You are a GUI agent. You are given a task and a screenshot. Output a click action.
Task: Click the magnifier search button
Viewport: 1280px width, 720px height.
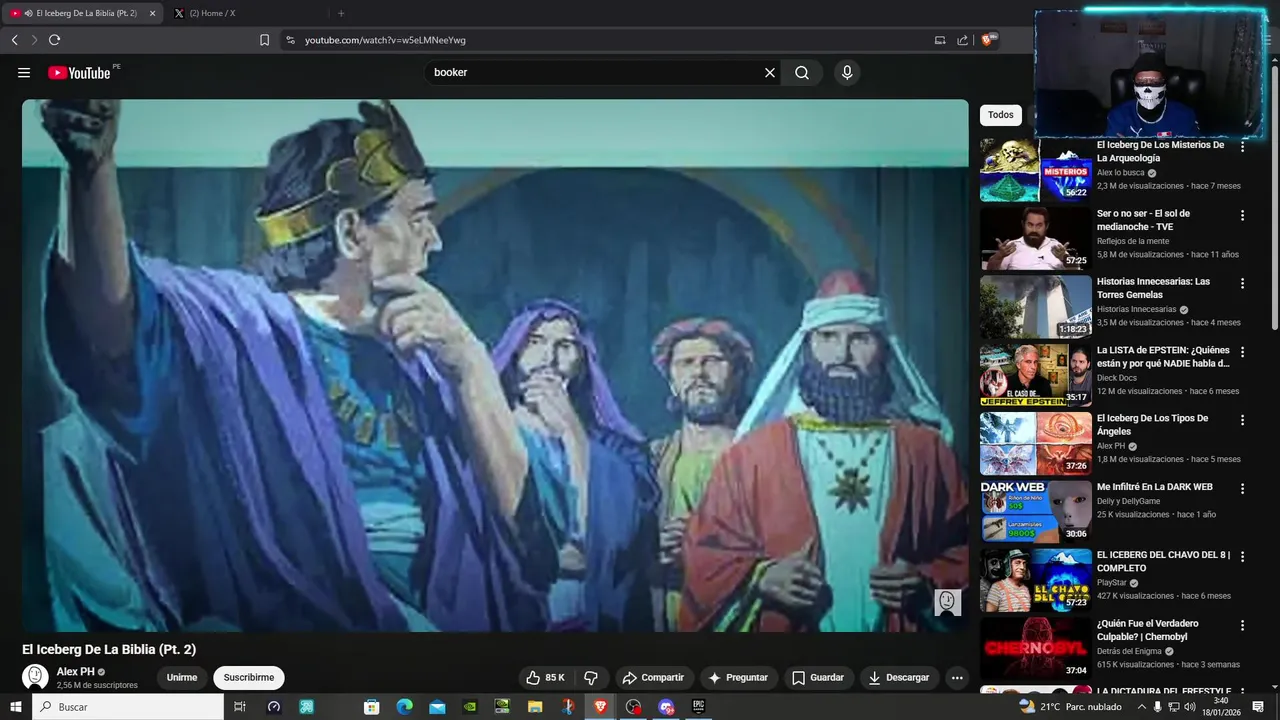[802, 72]
